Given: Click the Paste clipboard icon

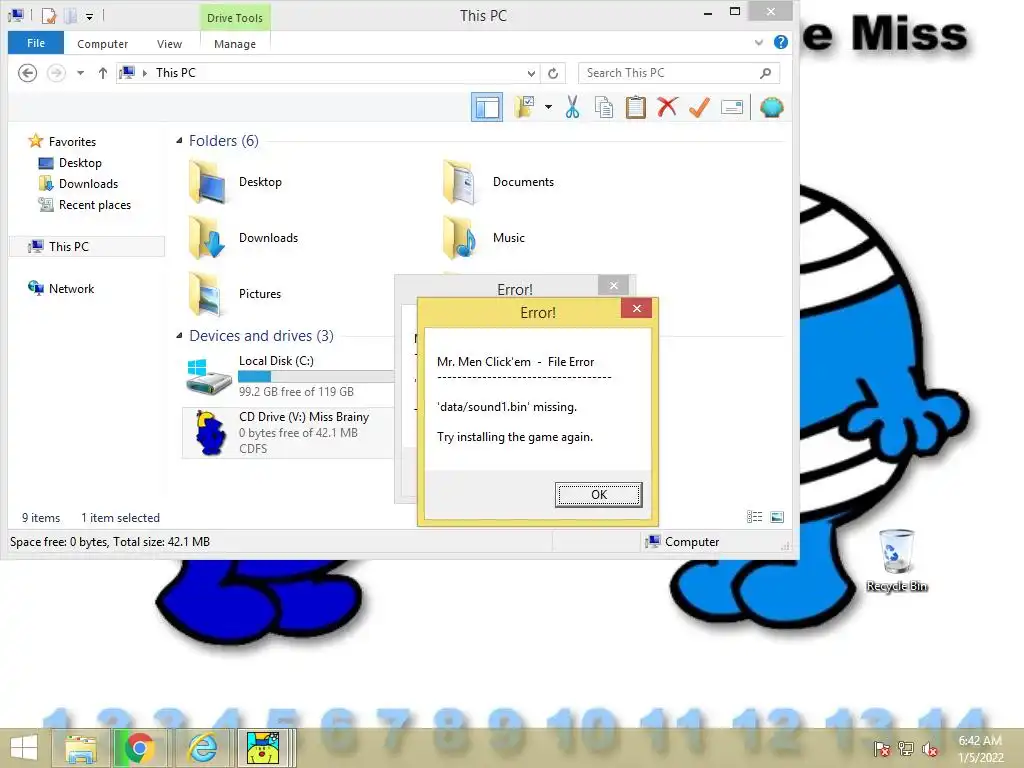Looking at the screenshot, I should 635,107.
